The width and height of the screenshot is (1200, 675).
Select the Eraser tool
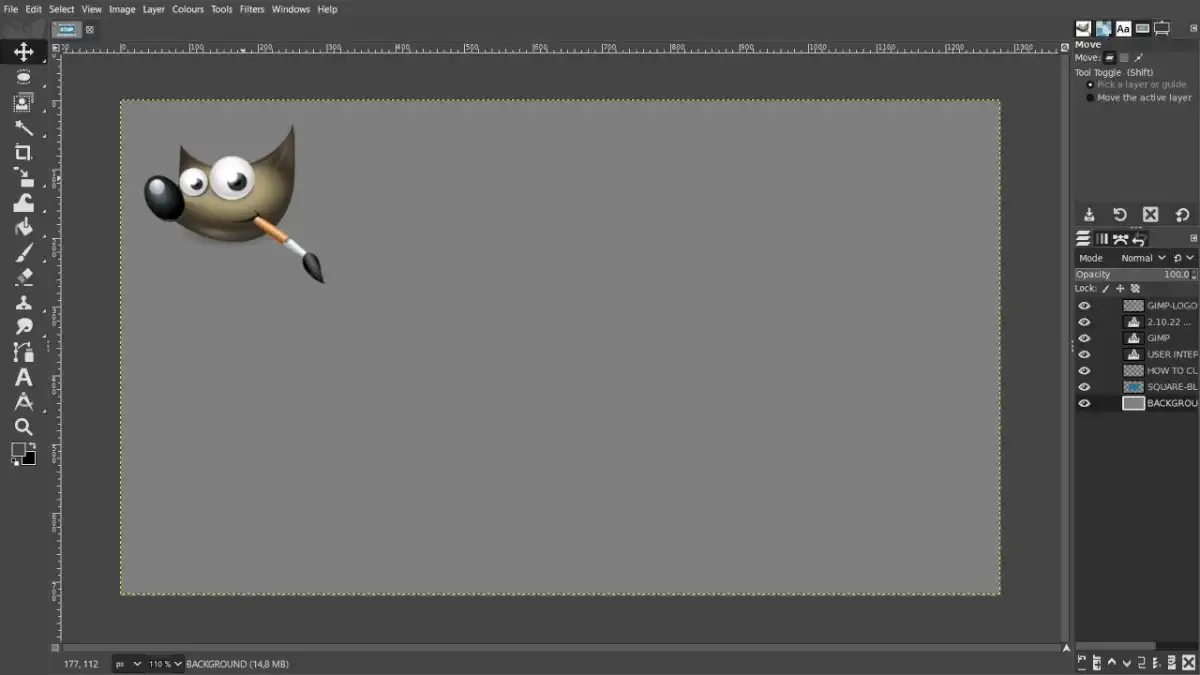coord(23,277)
